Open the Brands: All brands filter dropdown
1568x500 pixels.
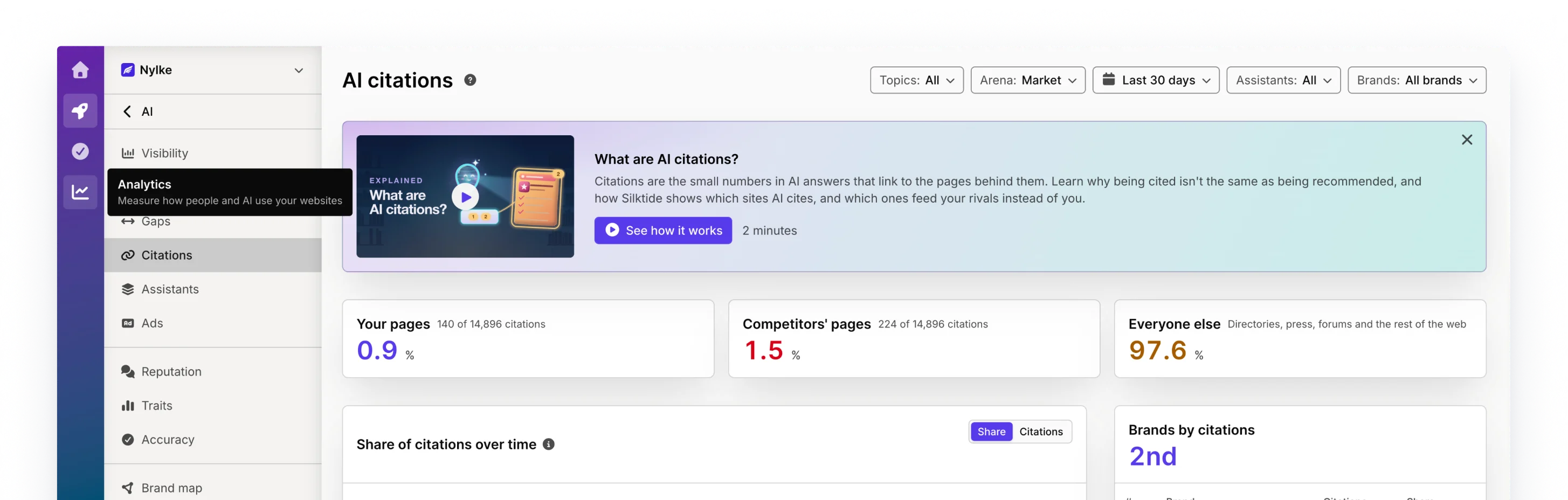1417,80
